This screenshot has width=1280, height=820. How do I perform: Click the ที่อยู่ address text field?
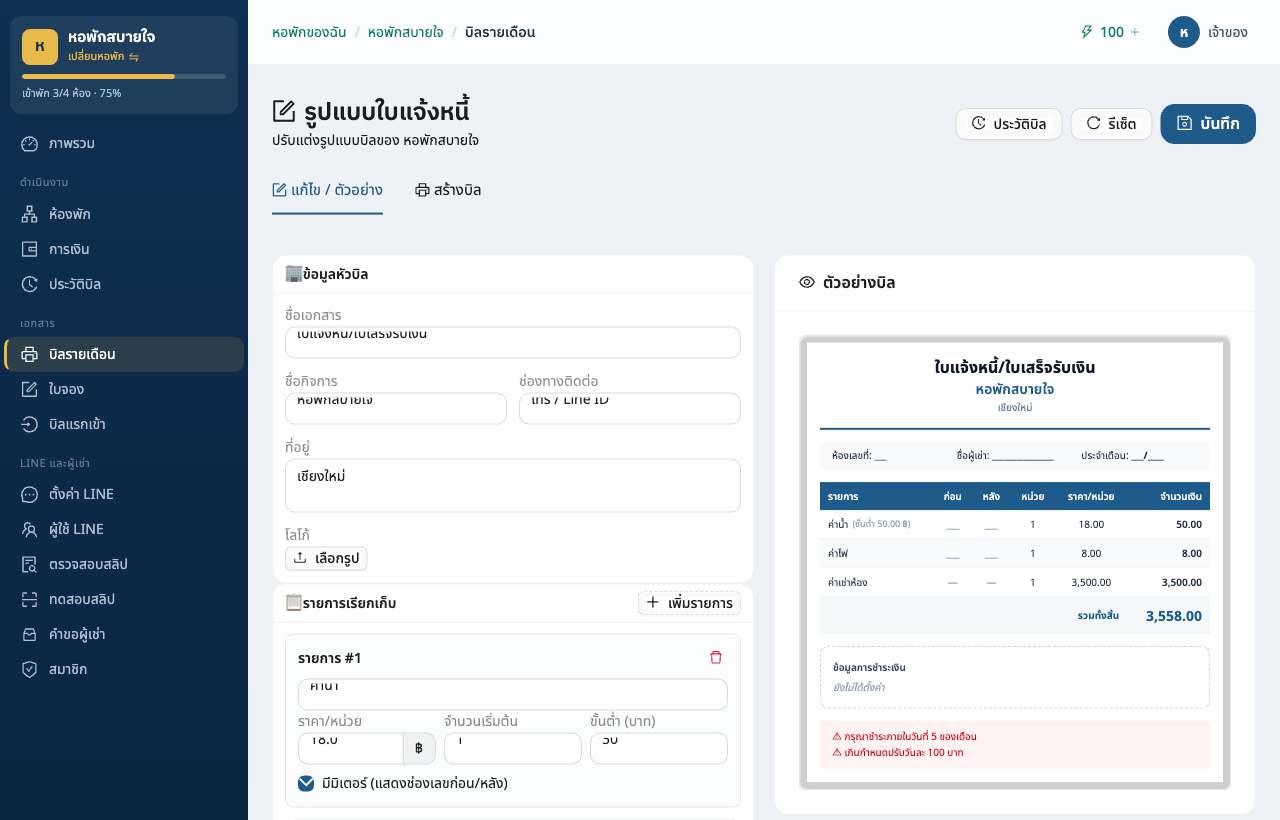click(x=512, y=485)
